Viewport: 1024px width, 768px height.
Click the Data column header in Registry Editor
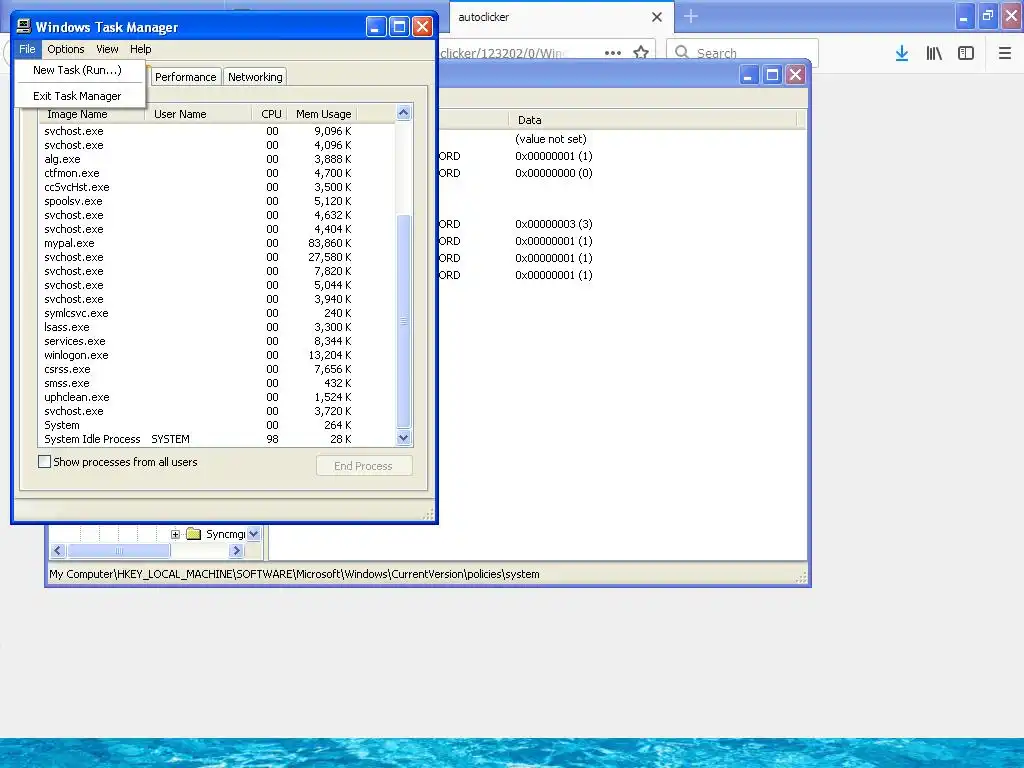coord(652,120)
